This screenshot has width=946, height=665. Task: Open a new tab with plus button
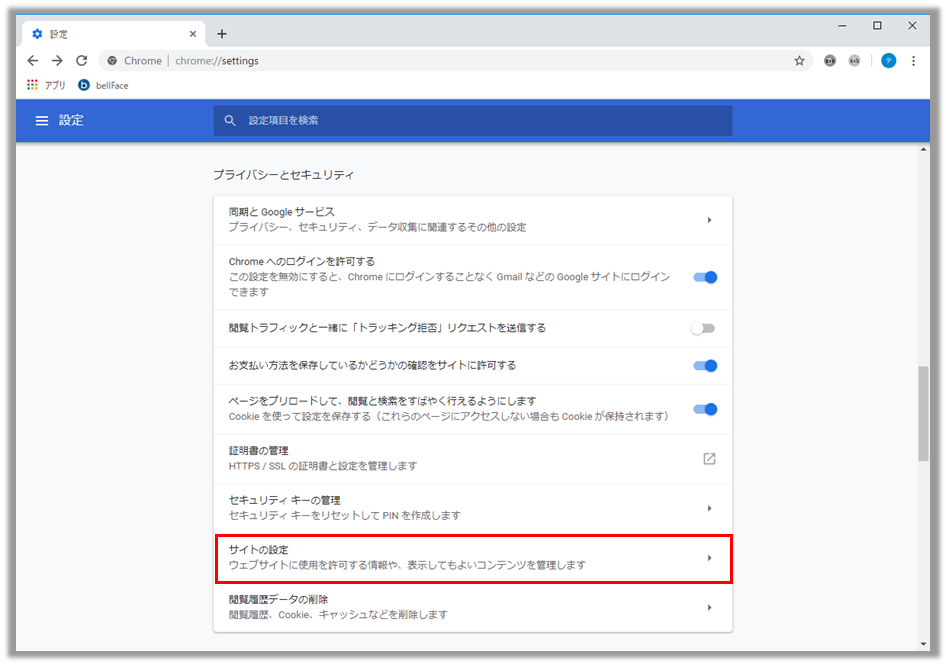click(221, 34)
